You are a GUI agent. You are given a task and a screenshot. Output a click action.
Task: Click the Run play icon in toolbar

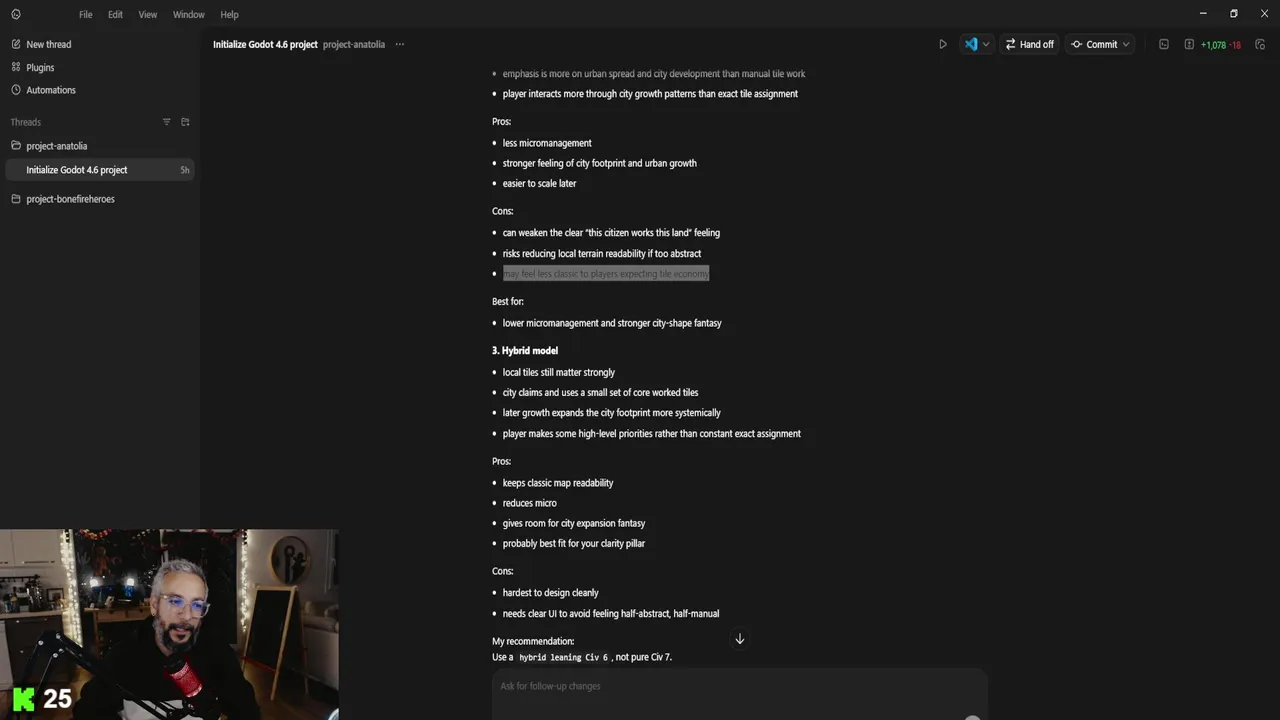point(942,44)
